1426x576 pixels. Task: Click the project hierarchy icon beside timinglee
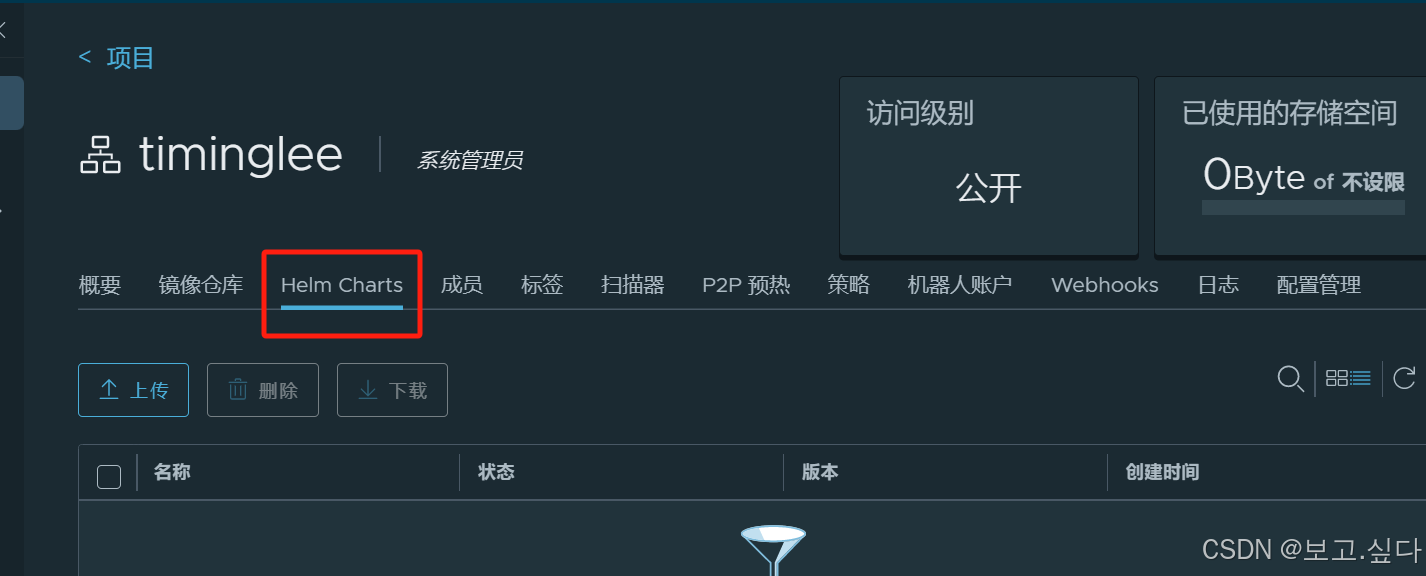pyautogui.click(x=100, y=155)
